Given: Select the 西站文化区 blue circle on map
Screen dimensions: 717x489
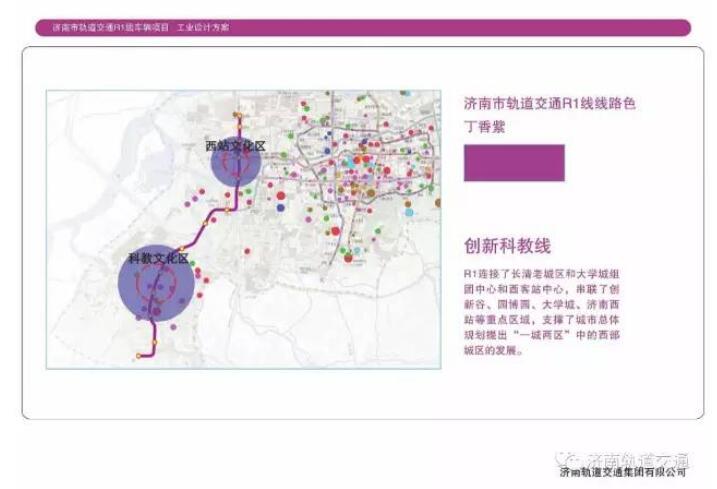Looking at the screenshot, I should [x=235, y=161].
